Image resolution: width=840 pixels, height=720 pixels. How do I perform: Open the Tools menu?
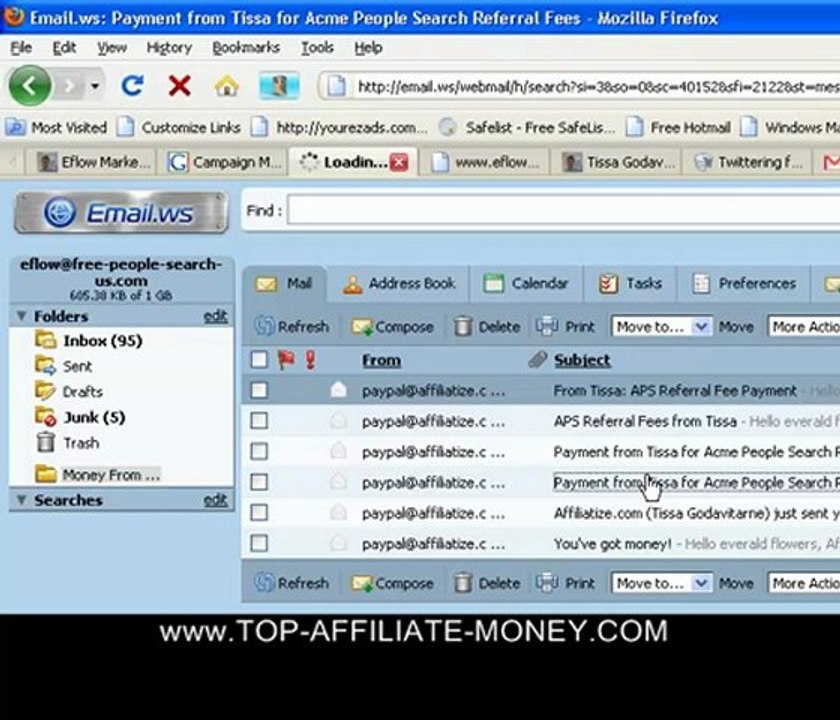[317, 48]
